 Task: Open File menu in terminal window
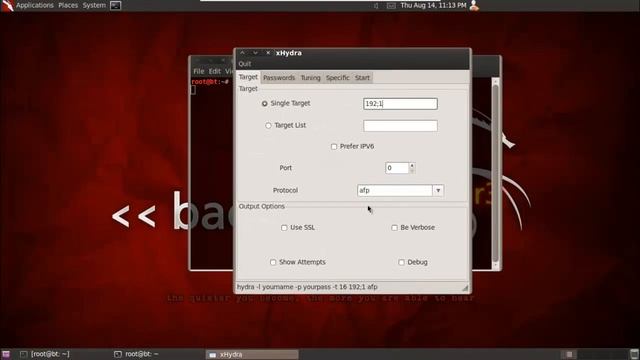click(x=199, y=71)
